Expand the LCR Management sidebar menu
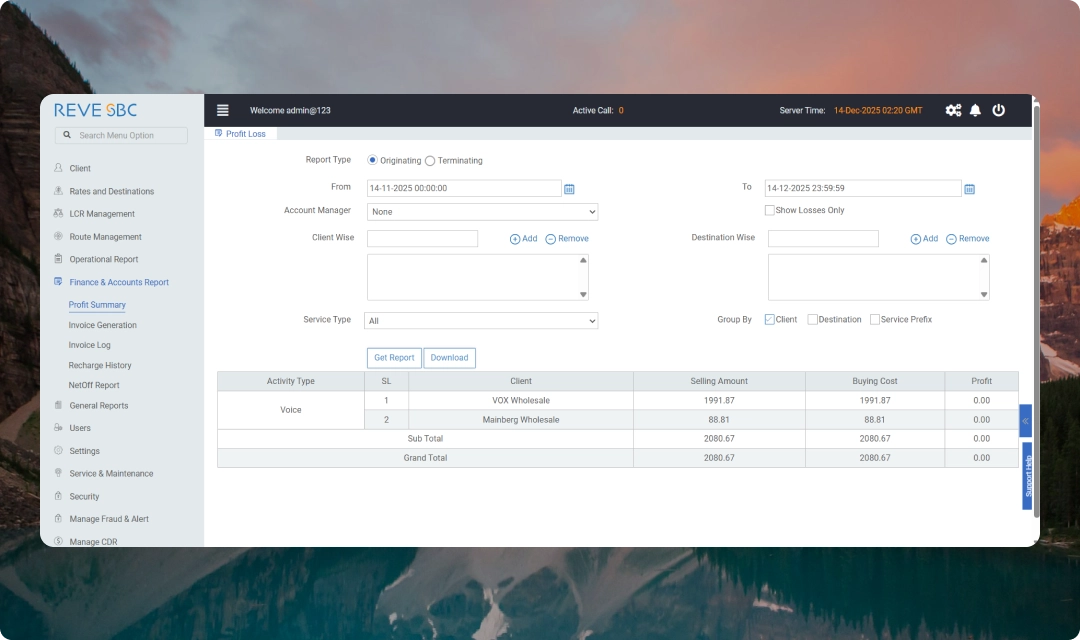This screenshot has width=1080, height=640. pos(102,214)
